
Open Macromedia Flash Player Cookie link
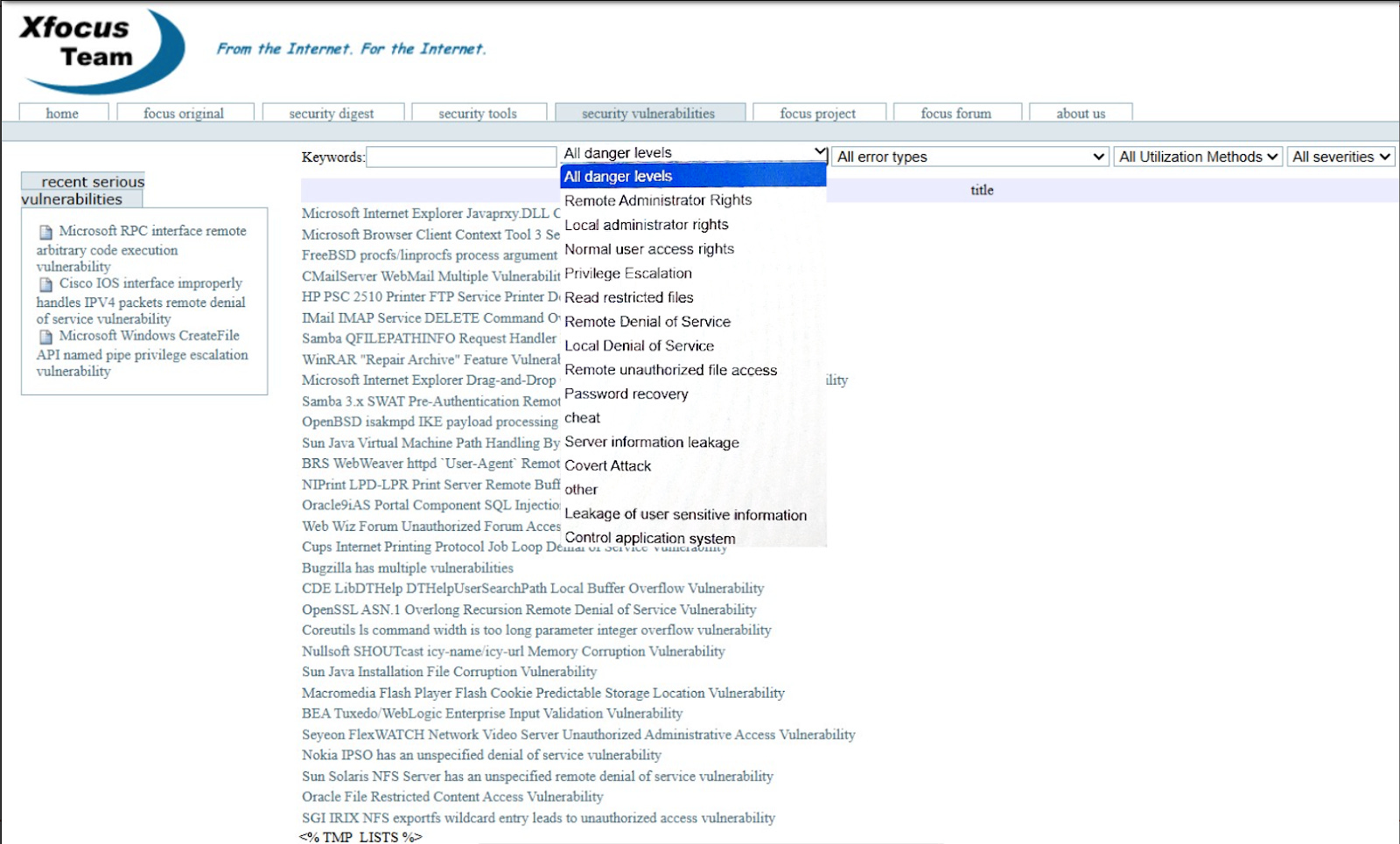click(543, 693)
